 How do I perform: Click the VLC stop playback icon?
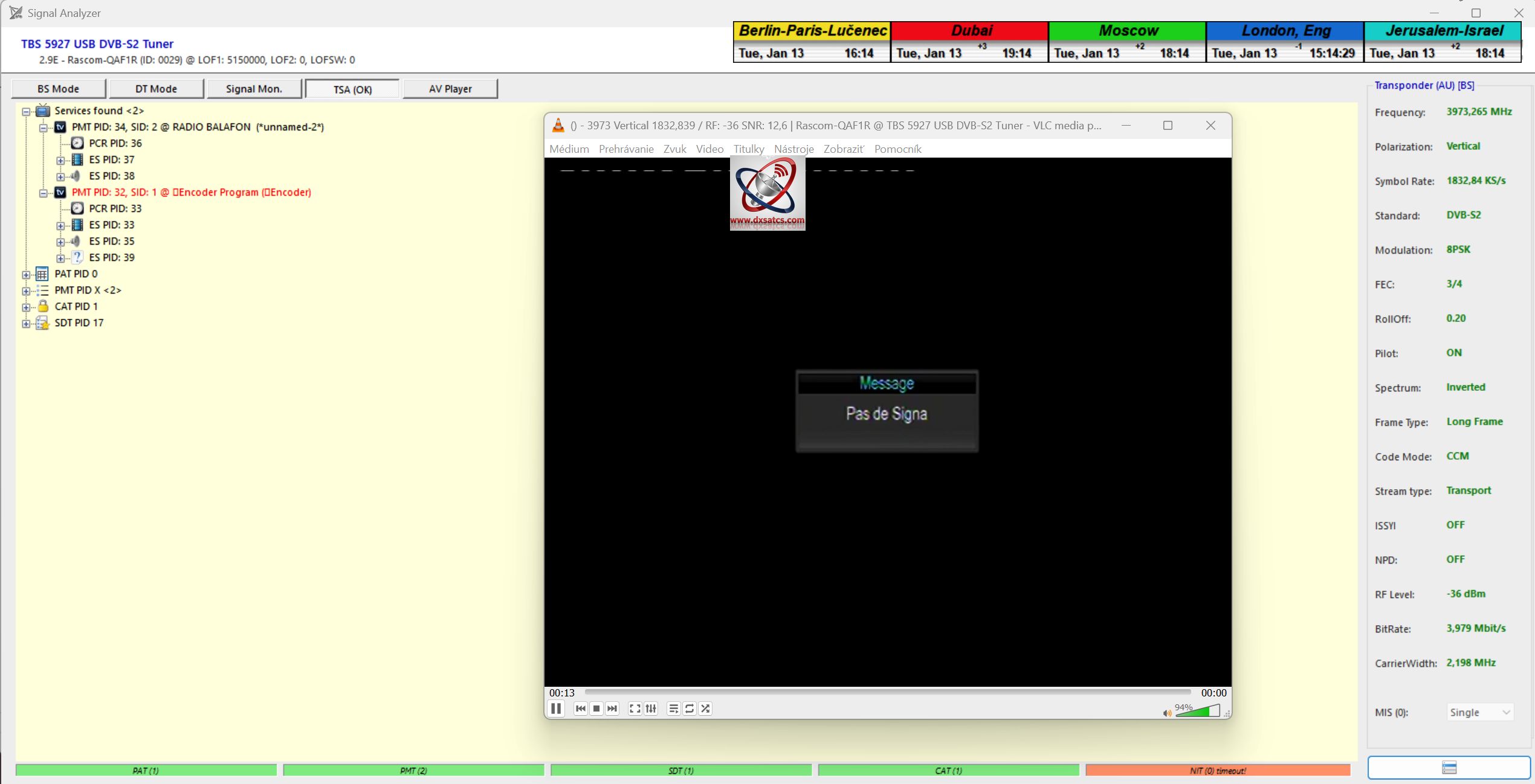click(596, 708)
